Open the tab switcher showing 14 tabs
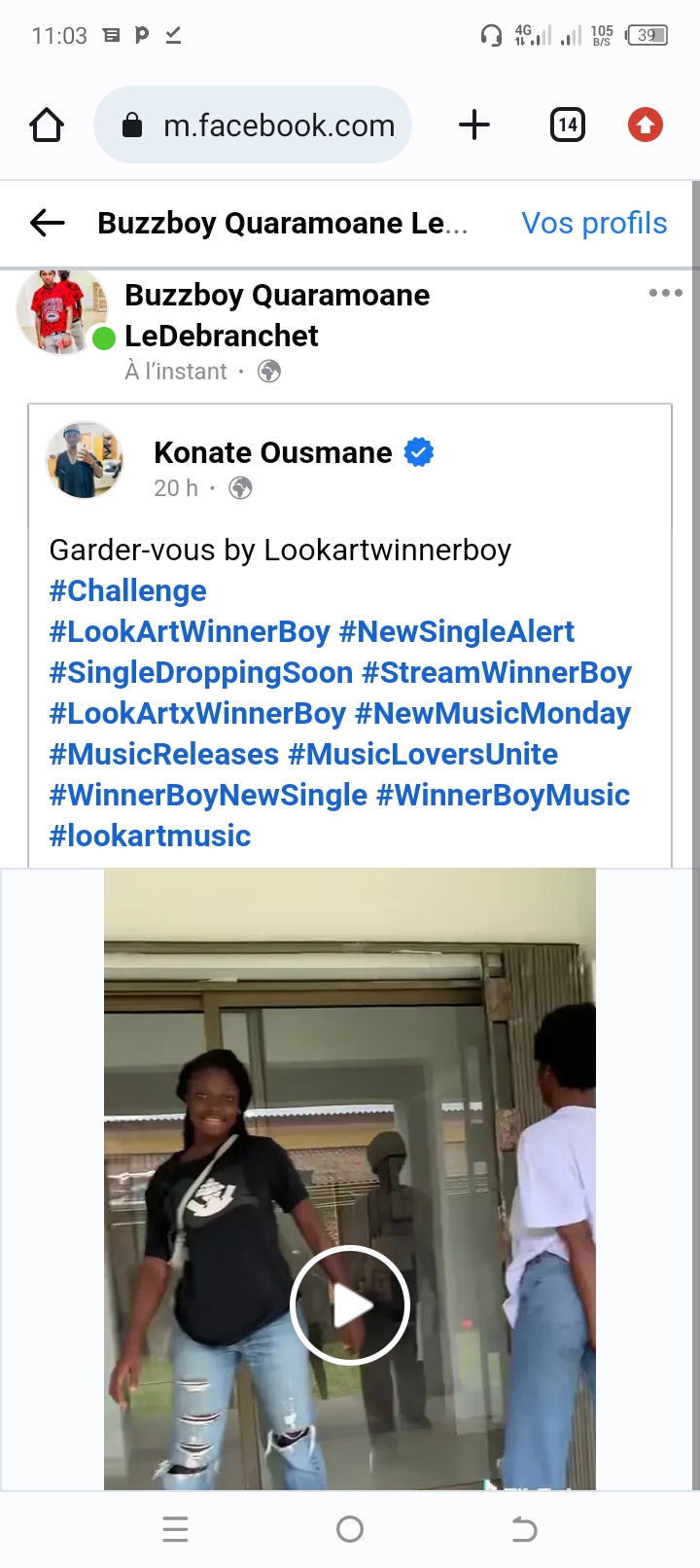 [568, 125]
